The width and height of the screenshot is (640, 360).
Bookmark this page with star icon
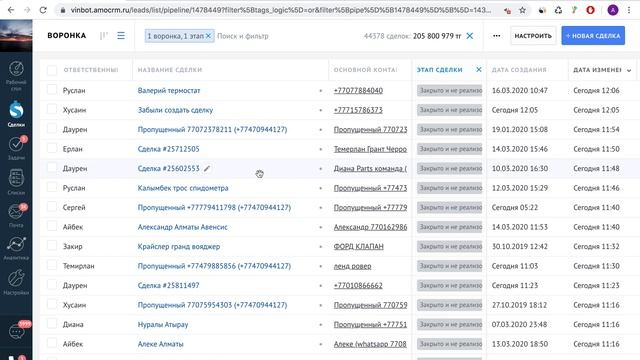point(522,10)
